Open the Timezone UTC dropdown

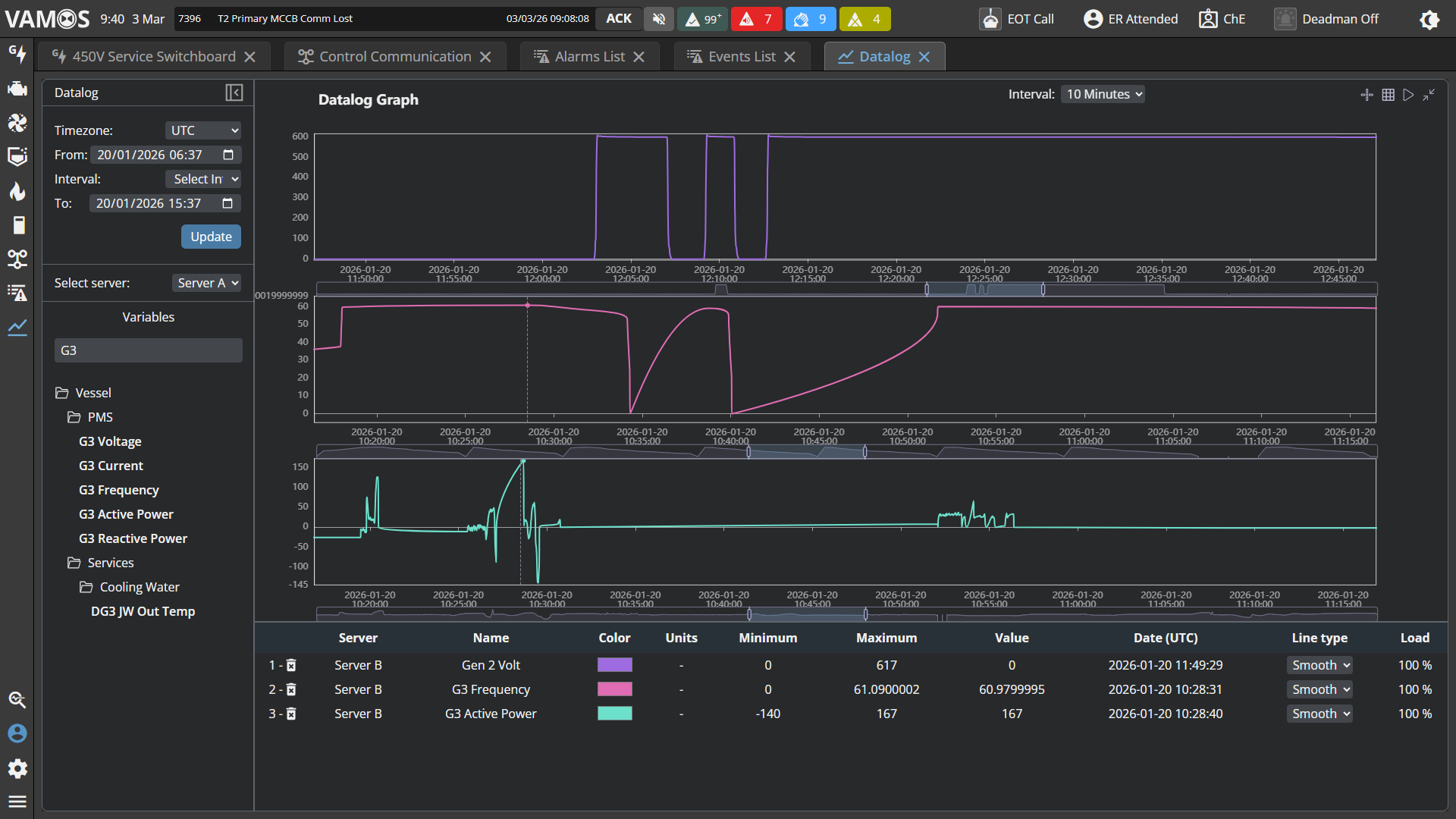[x=203, y=130]
